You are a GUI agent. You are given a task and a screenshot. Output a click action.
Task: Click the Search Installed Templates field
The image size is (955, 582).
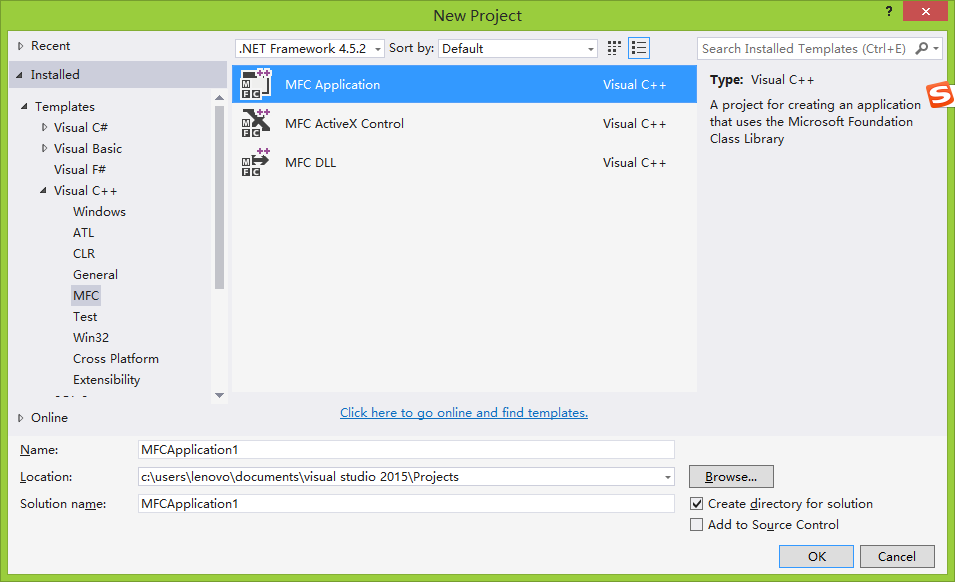(x=805, y=48)
